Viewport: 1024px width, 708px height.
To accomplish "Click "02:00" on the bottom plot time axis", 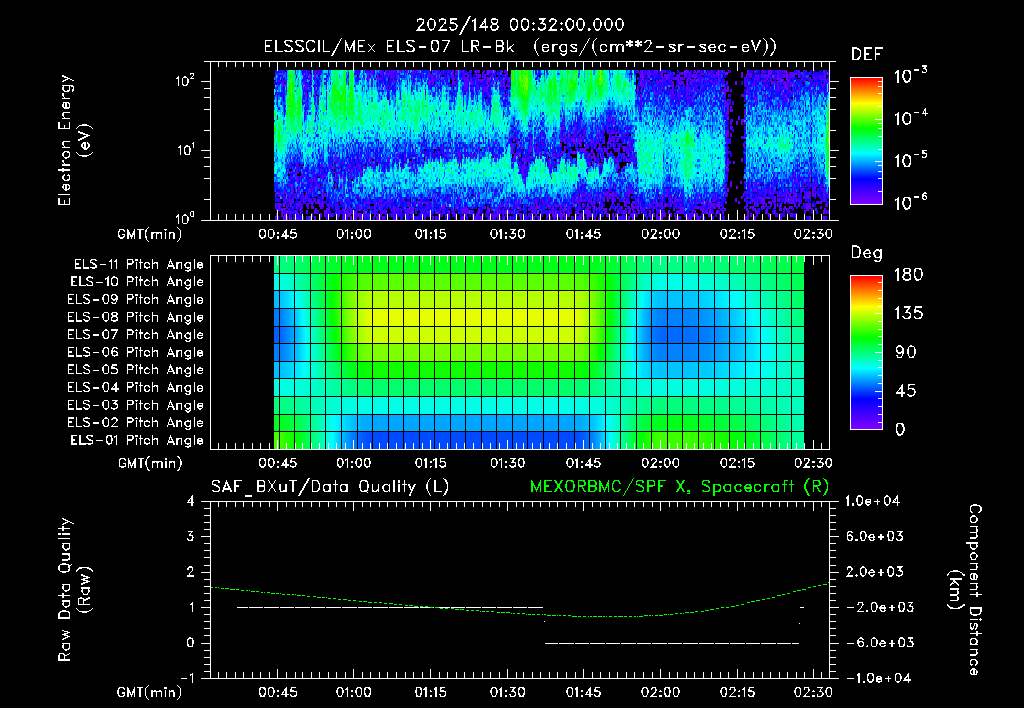I will click(x=660, y=692).
